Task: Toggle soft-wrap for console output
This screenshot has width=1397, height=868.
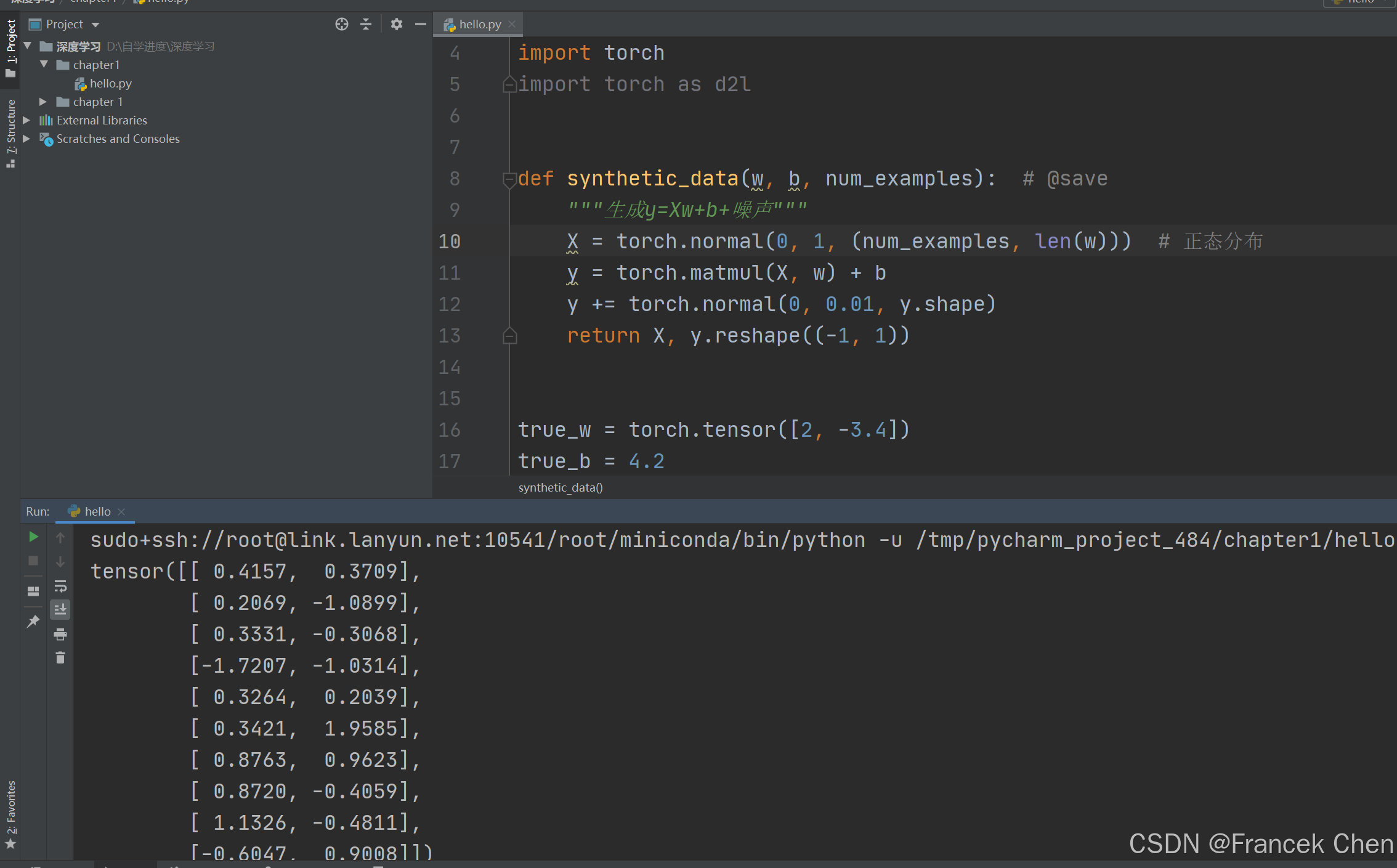Action: (x=60, y=586)
